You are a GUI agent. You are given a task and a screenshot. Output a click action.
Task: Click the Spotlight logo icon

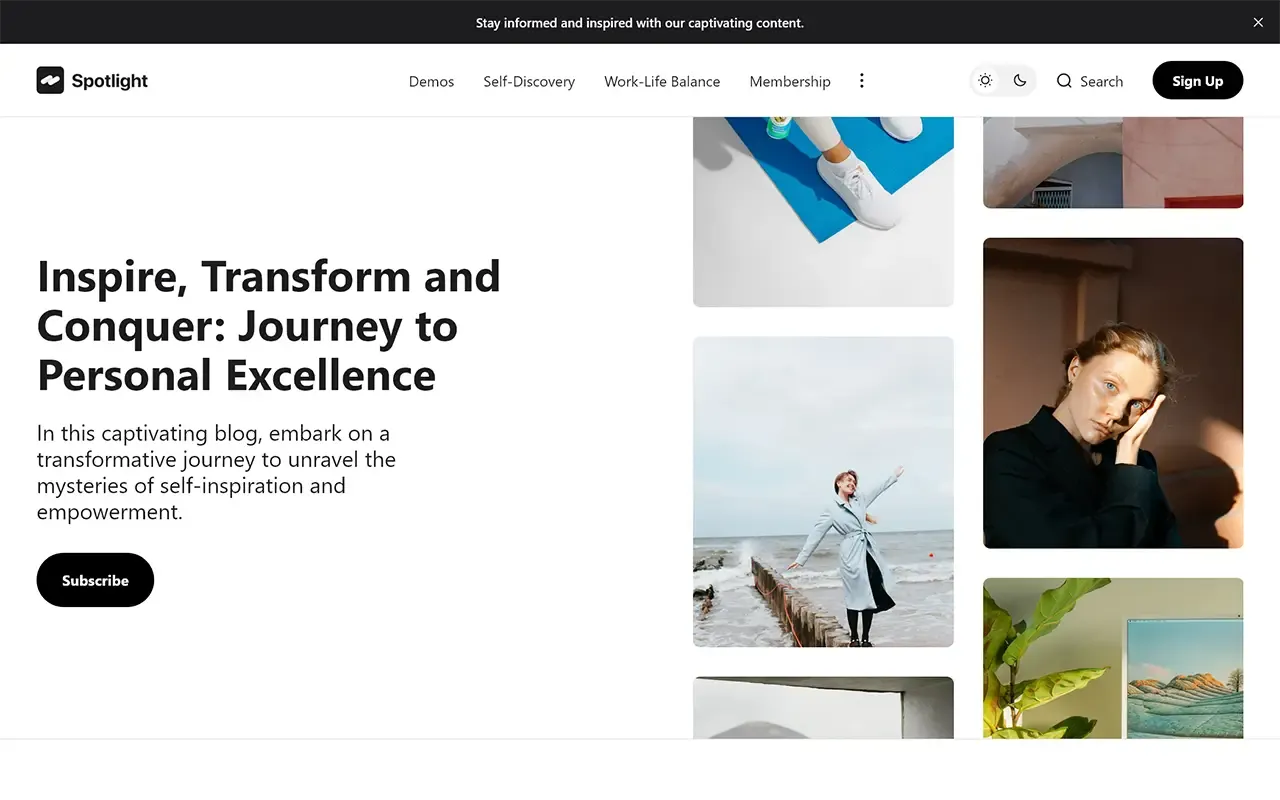50,80
